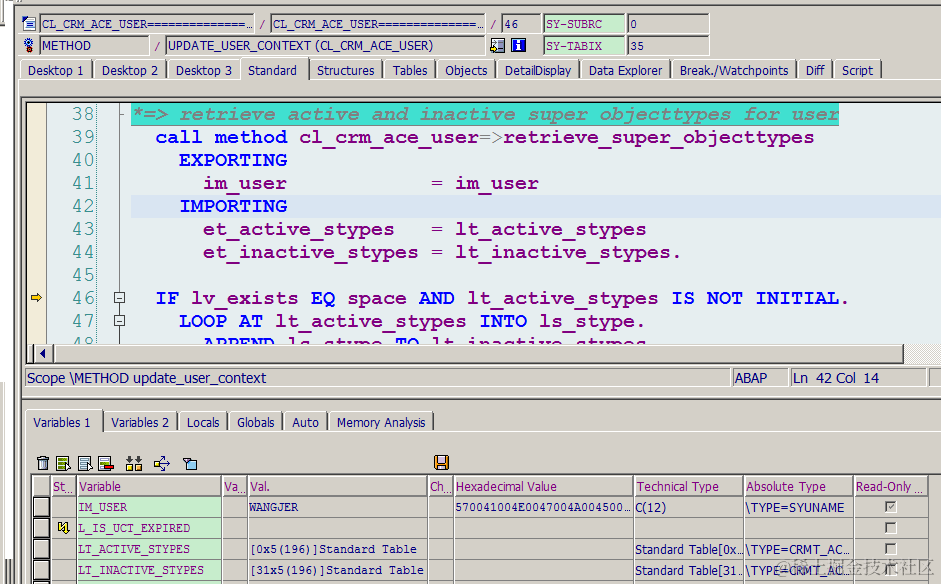Open the Data Explorer tab
Screen dimensions: 941x584
(x=625, y=70)
